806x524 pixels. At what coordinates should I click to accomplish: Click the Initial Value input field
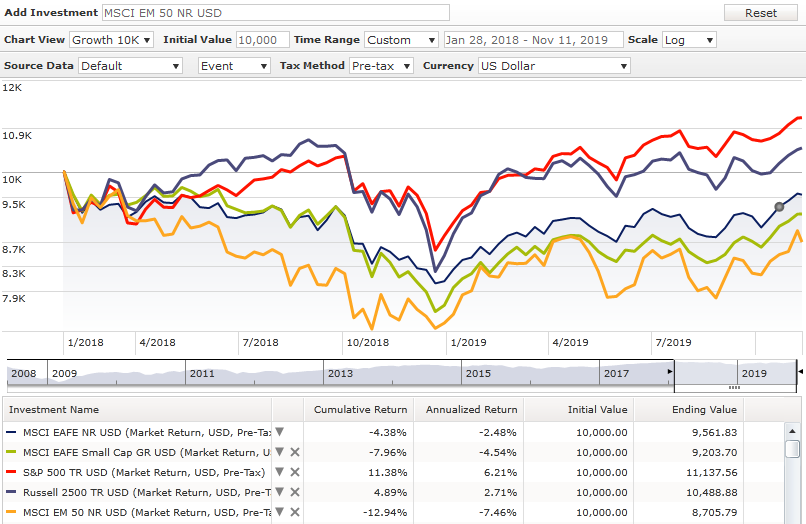[x=262, y=40]
